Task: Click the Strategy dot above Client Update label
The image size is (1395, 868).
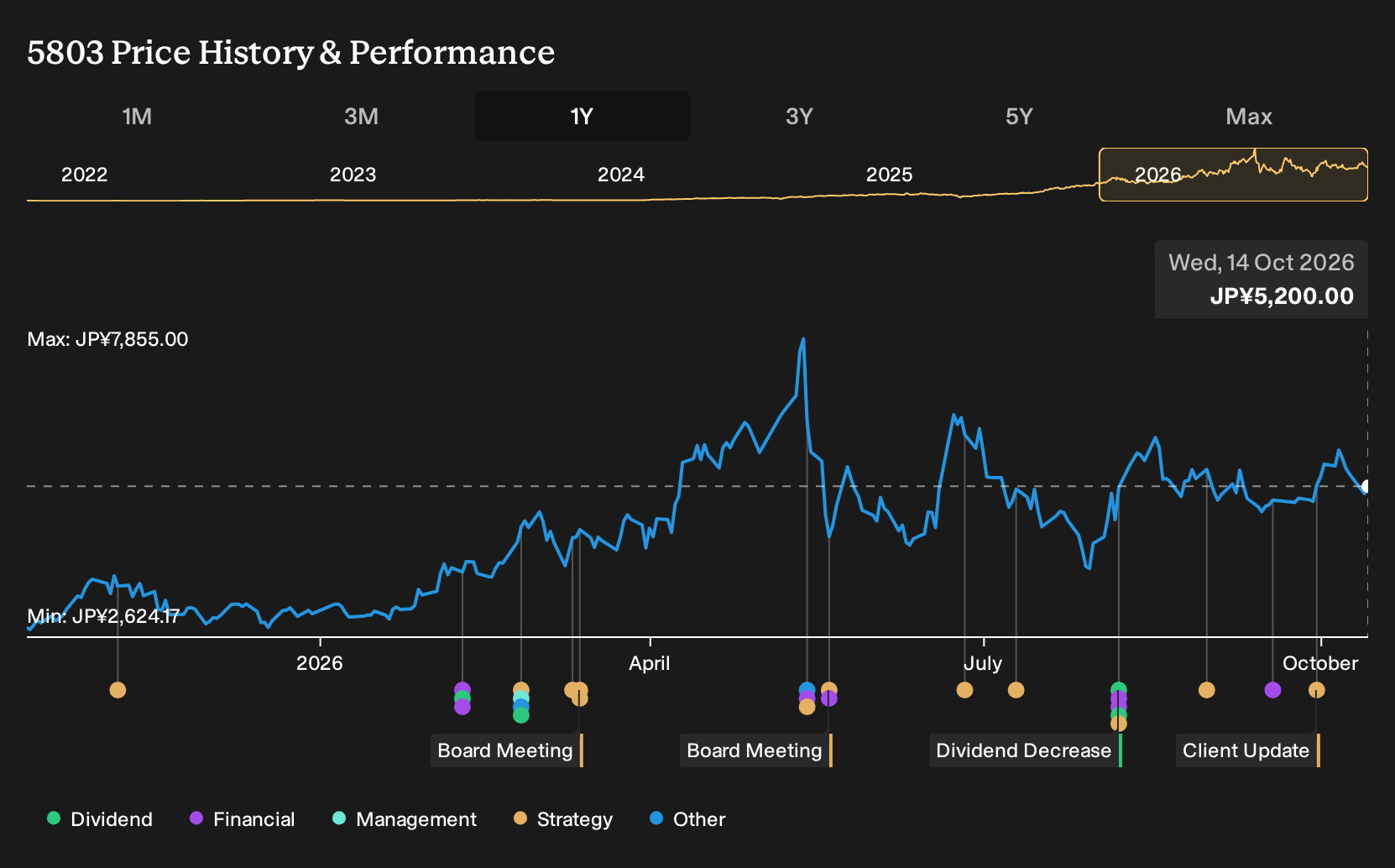Action: (1316, 690)
